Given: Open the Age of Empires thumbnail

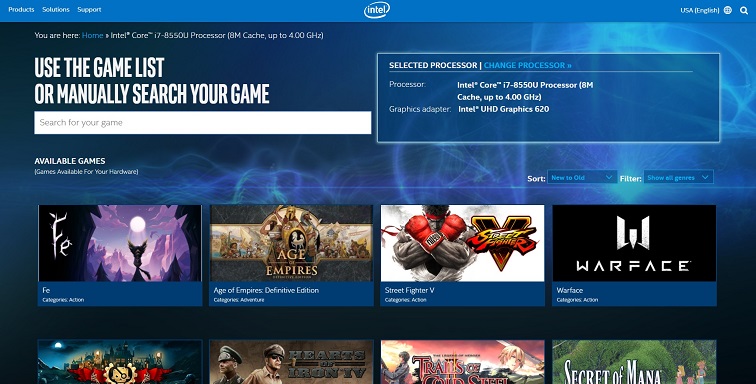Looking at the screenshot, I should [x=291, y=243].
